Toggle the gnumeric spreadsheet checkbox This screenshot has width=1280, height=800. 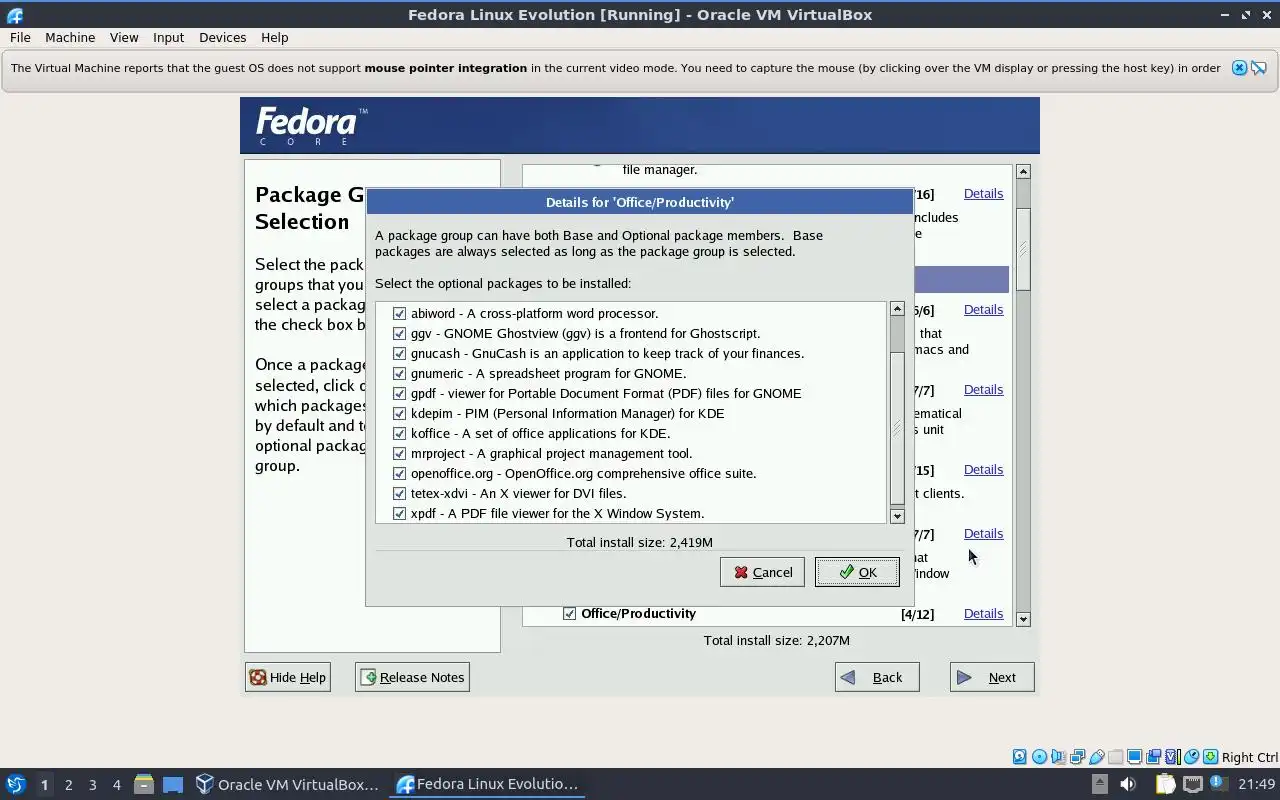point(399,373)
